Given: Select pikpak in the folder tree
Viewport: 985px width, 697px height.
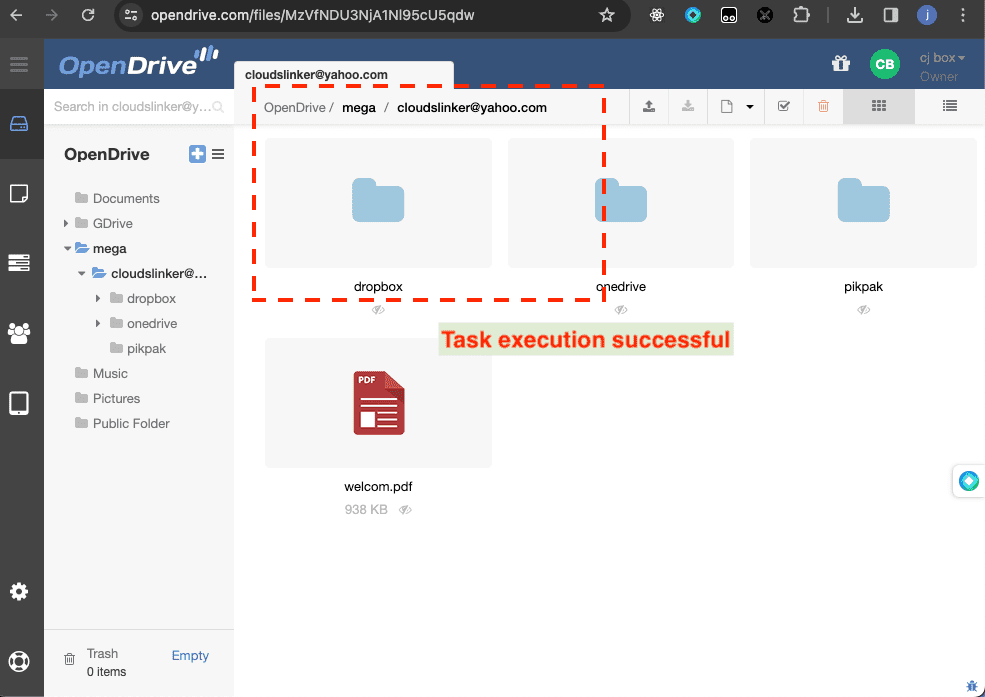Looking at the screenshot, I should [x=146, y=348].
